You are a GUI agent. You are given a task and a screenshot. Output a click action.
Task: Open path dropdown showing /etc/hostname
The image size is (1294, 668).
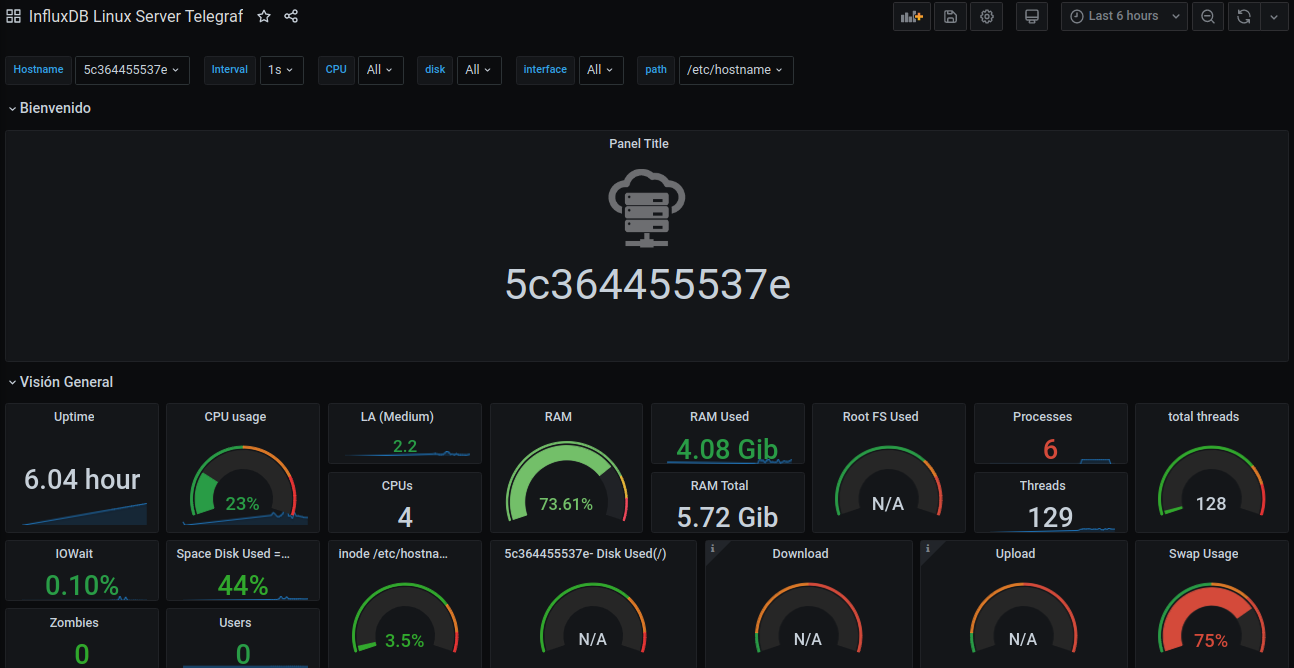click(x=736, y=70)
